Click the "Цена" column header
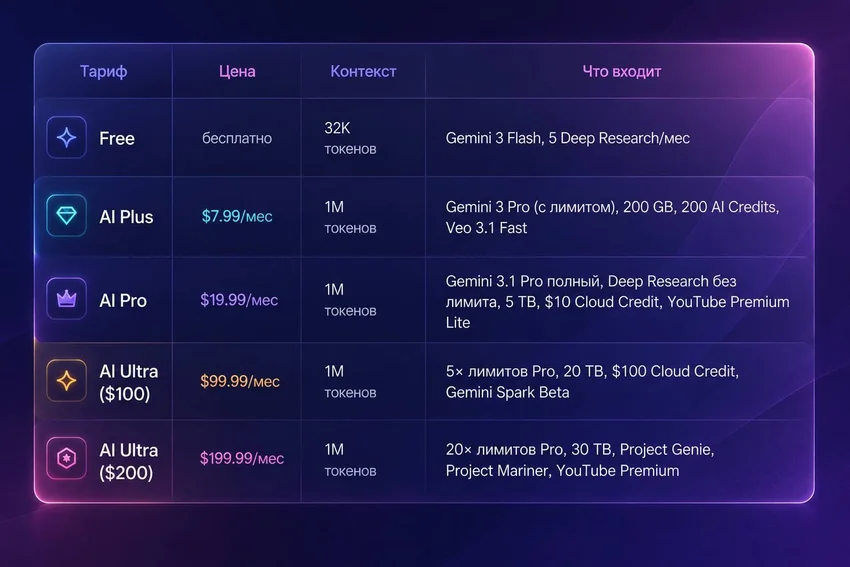The image size is (850, 567). point(237,72)
